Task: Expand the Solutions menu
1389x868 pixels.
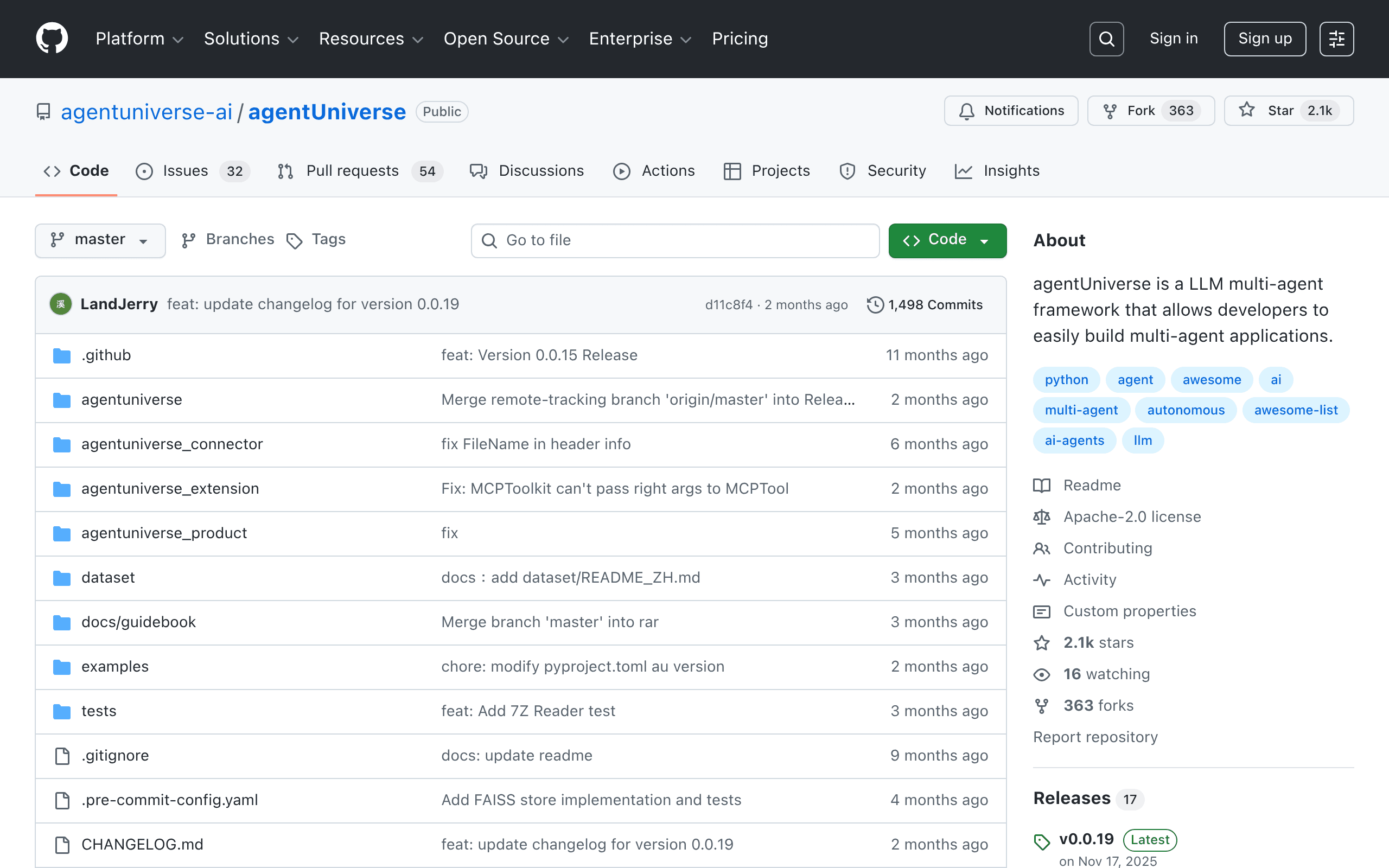Action: pyautogui.click(x=251, y=39)
